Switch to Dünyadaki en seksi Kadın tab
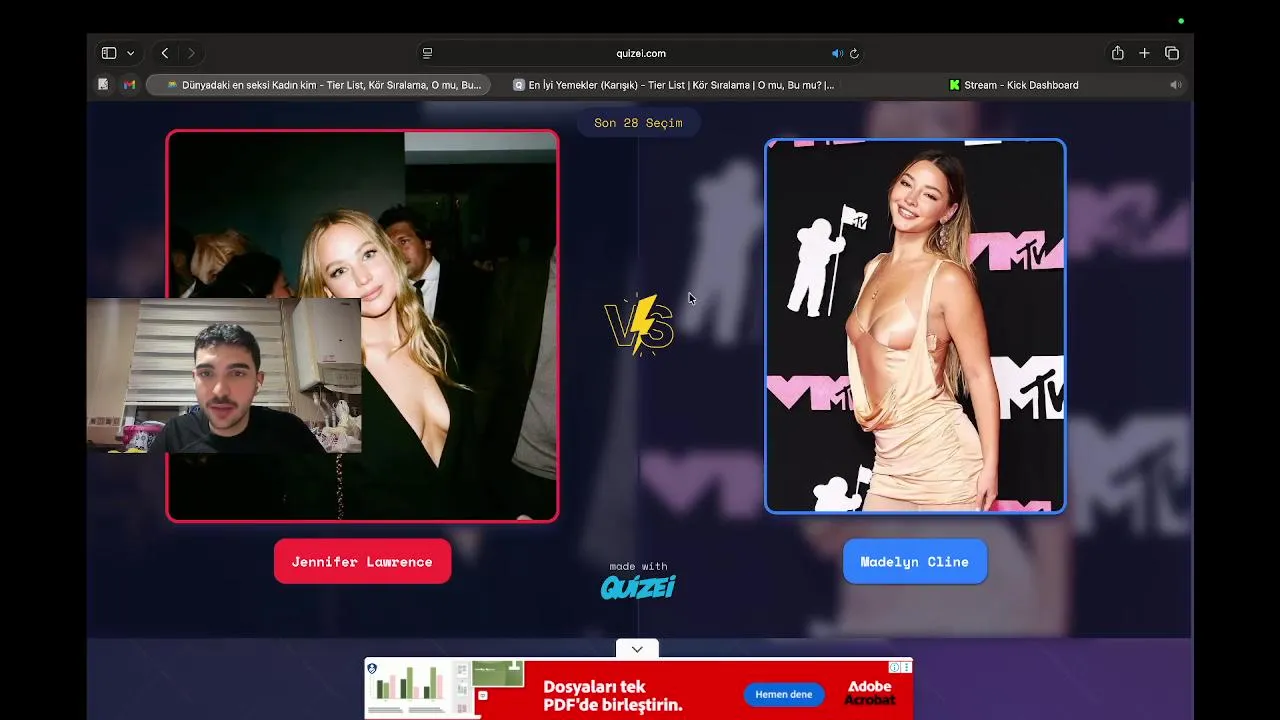 tap(319, 85)
